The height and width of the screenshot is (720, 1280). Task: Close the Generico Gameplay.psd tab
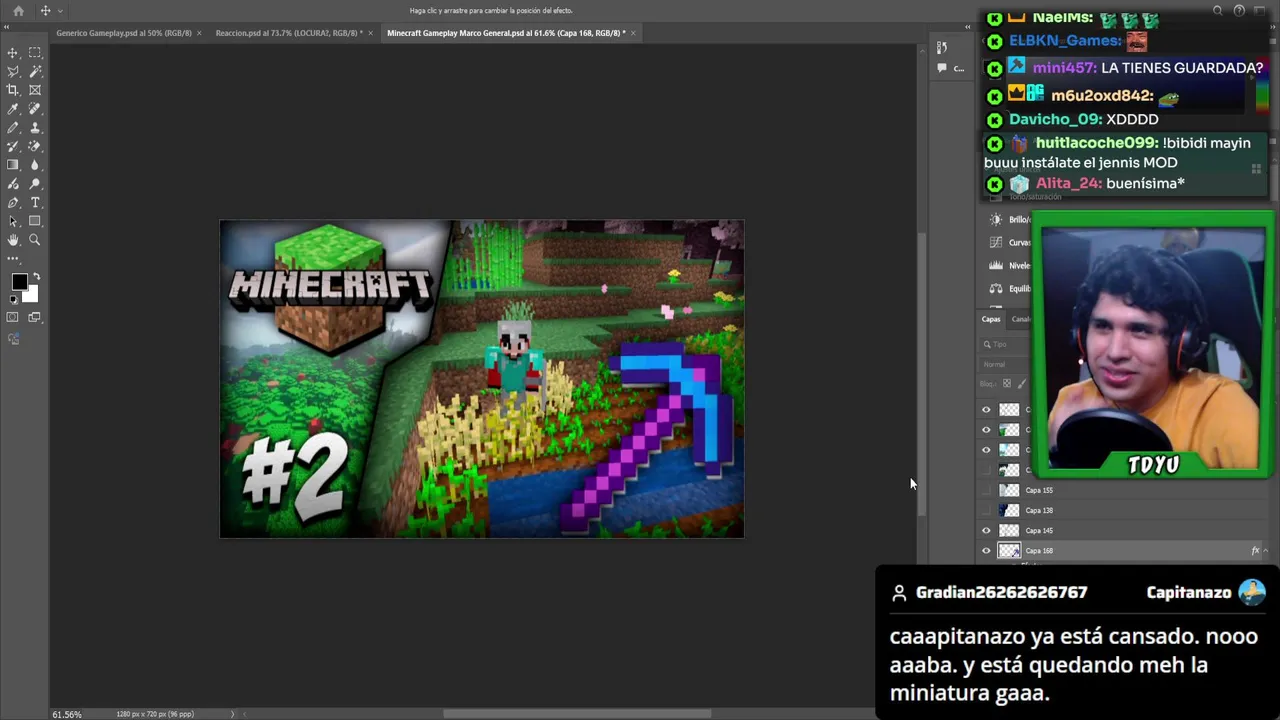[199, 33]
